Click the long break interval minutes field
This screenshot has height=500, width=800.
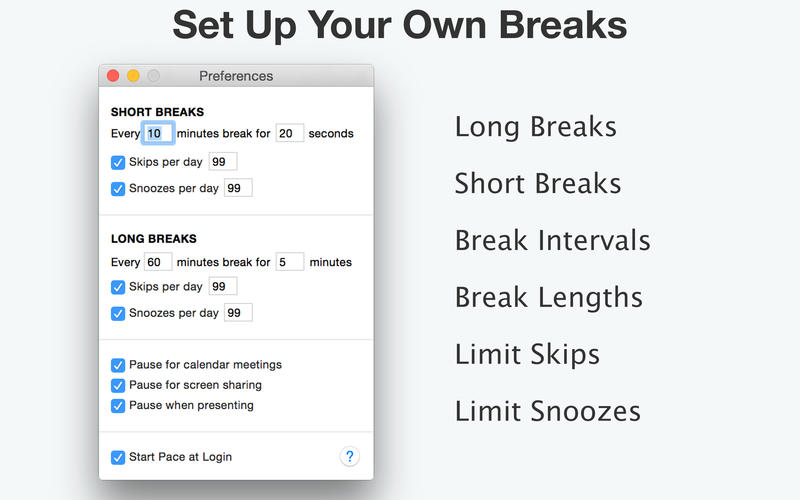point(158,262)
